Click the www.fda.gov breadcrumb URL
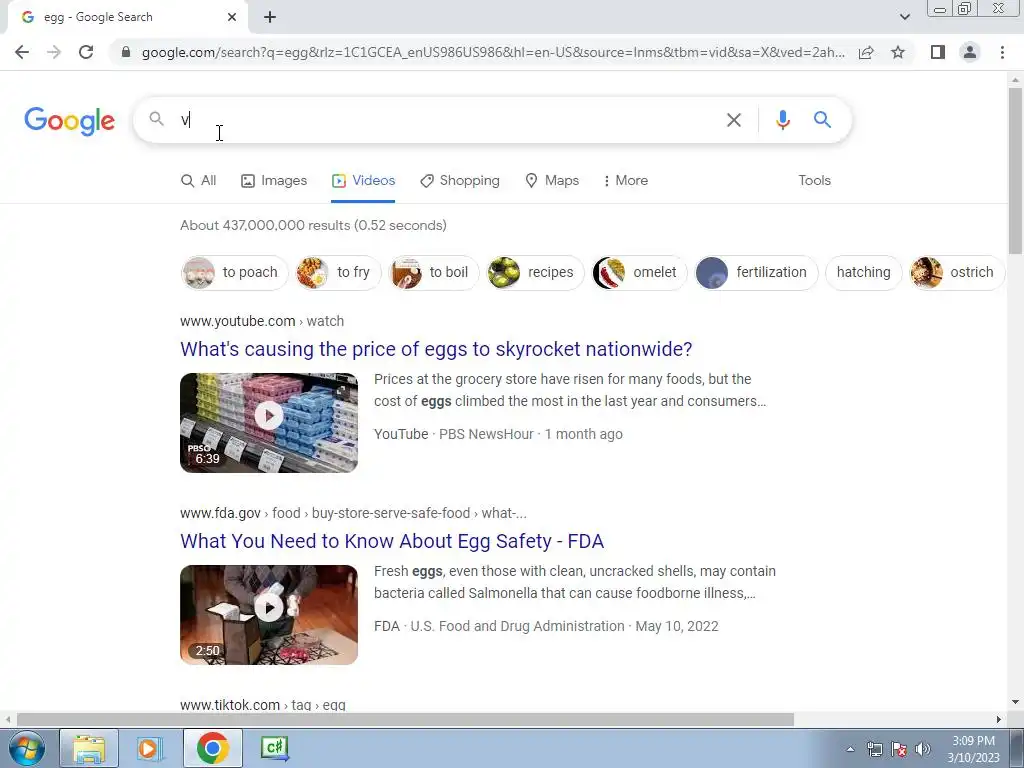Image resolution: width=1024 pixels, height=768 pixels. click(353, 513)
